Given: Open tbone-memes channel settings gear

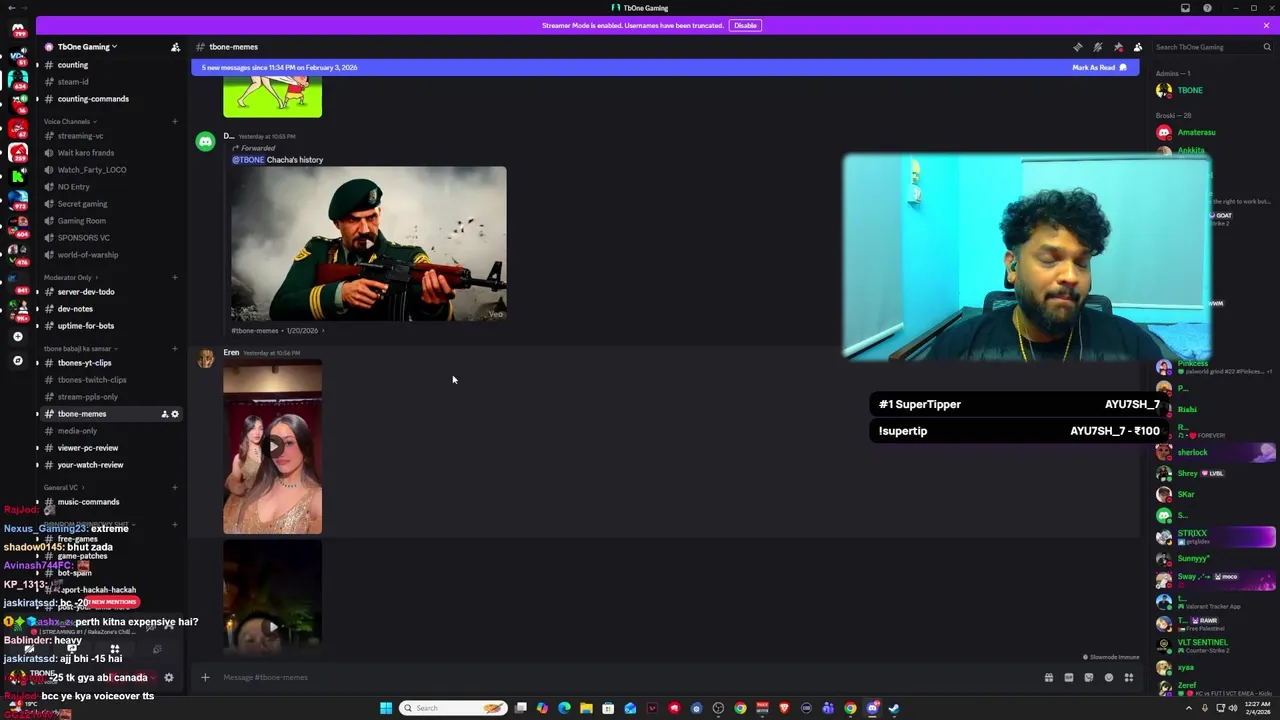Looking at the screenshot, I should pyautogui.click(x=175, y=414).
